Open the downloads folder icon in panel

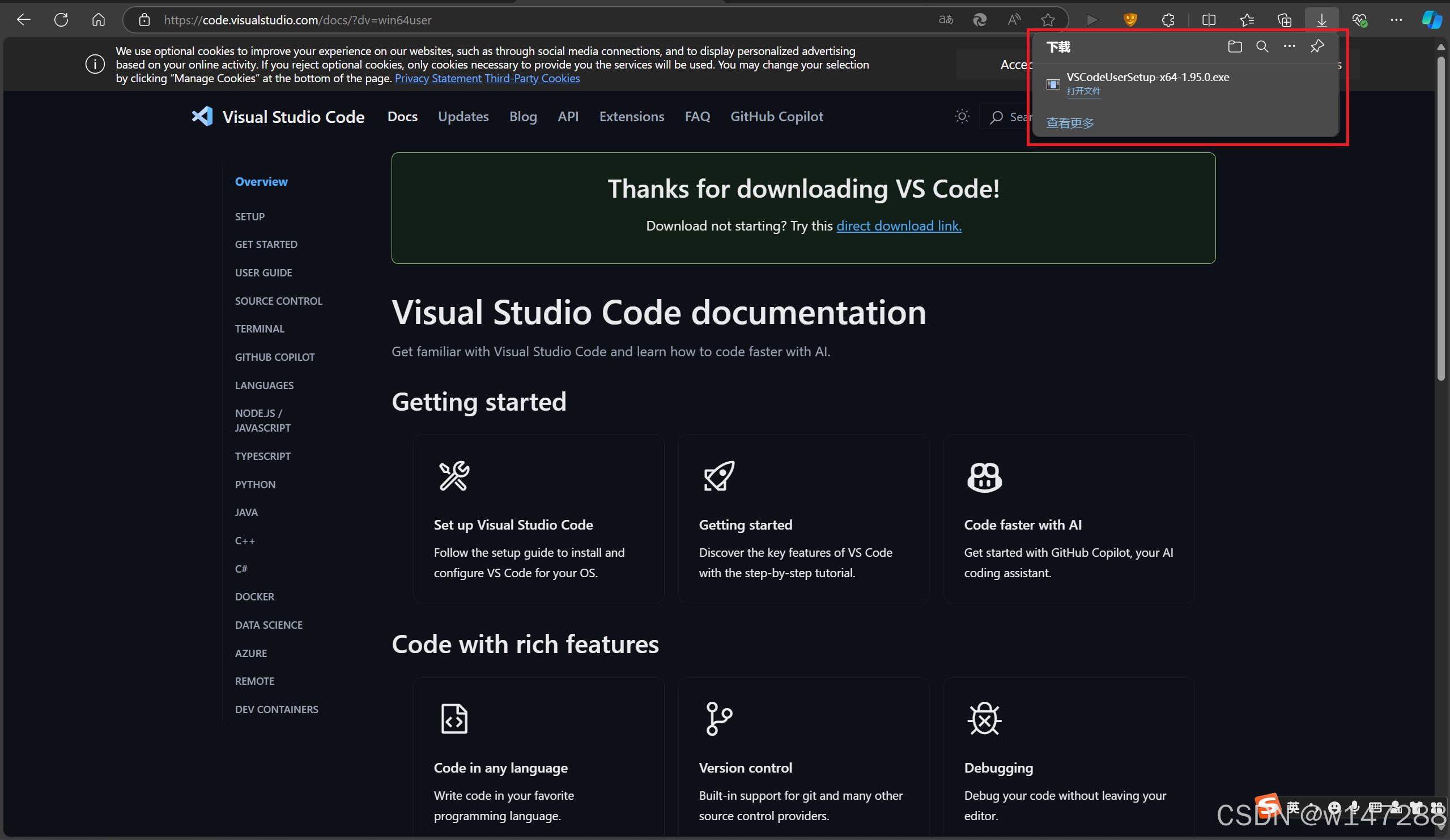pyautogui.click(x=1234, y=46)
